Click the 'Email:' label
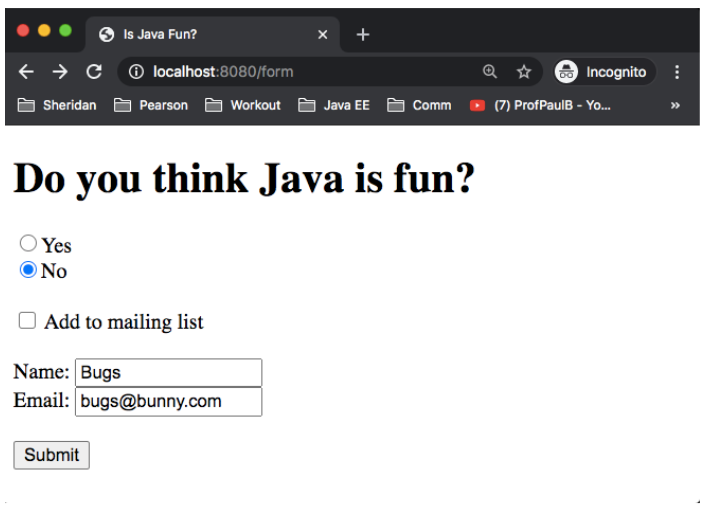The image size is (711, 508). [41, 401]
